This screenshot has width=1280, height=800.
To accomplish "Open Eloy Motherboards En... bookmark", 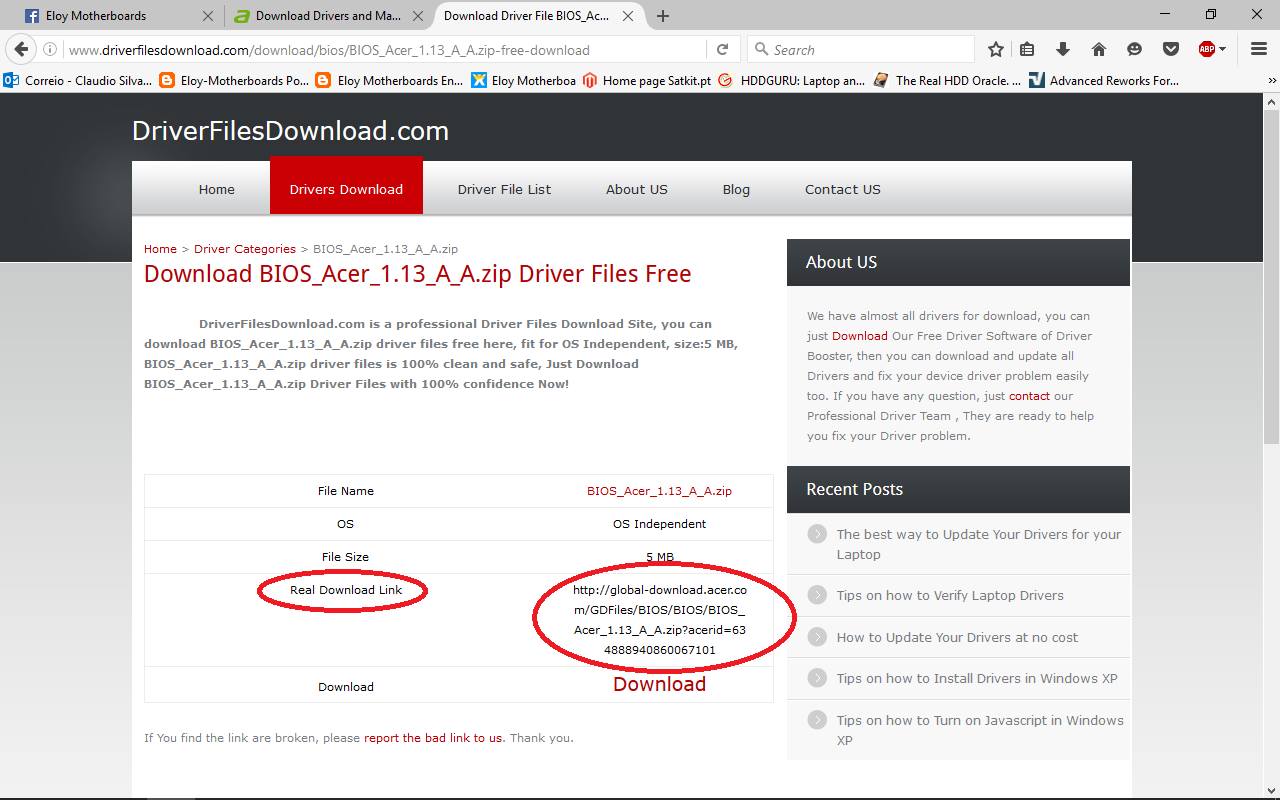I will click(389, 81).
